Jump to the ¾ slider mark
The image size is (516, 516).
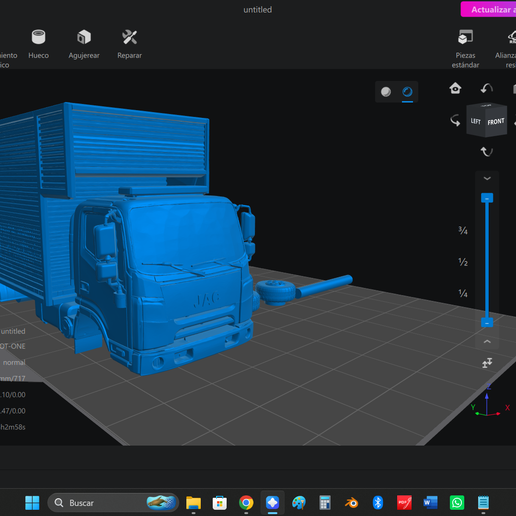click(463, 230)
